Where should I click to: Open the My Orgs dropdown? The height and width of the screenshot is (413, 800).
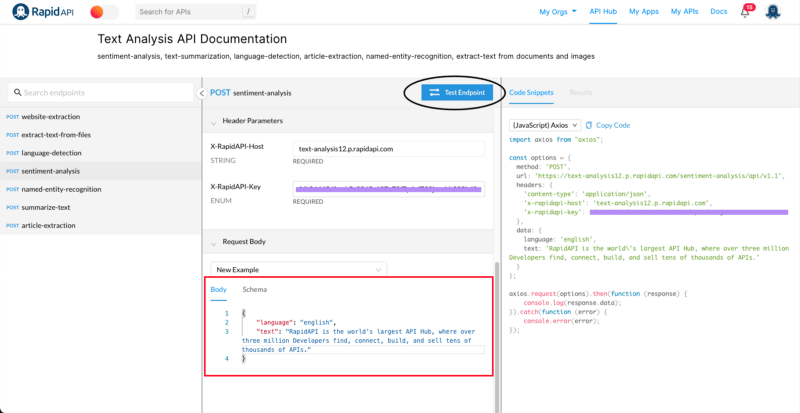pyautogui.click(x=558, y=12)
